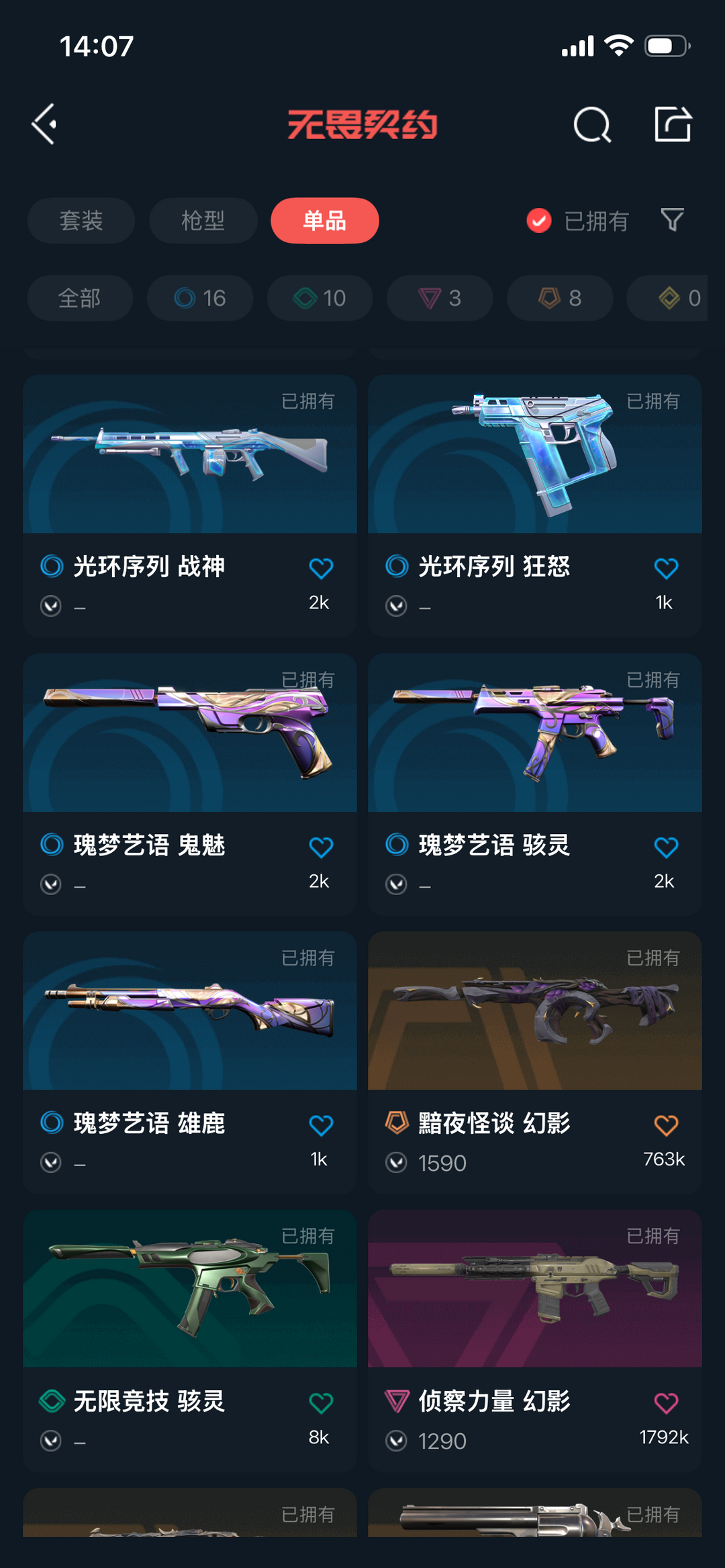
Task: Tap heart icon for 无限竞技 骇灵
Action: [321, 1403]
